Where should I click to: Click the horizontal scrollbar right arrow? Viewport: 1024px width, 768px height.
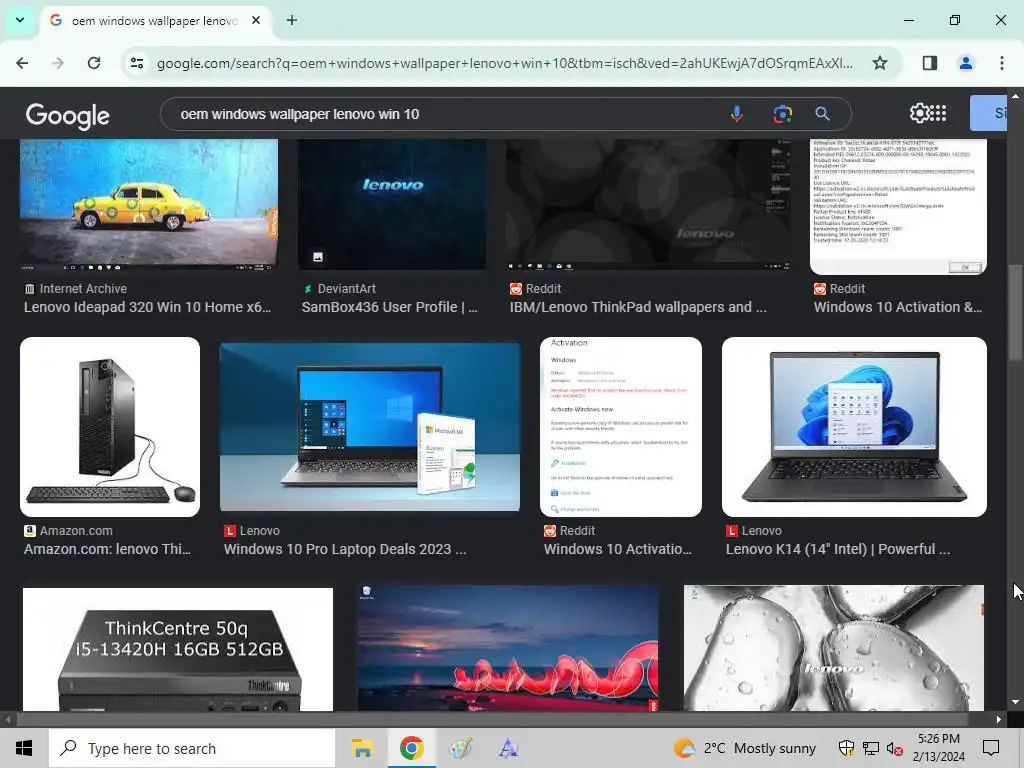(x=999, y=719)
